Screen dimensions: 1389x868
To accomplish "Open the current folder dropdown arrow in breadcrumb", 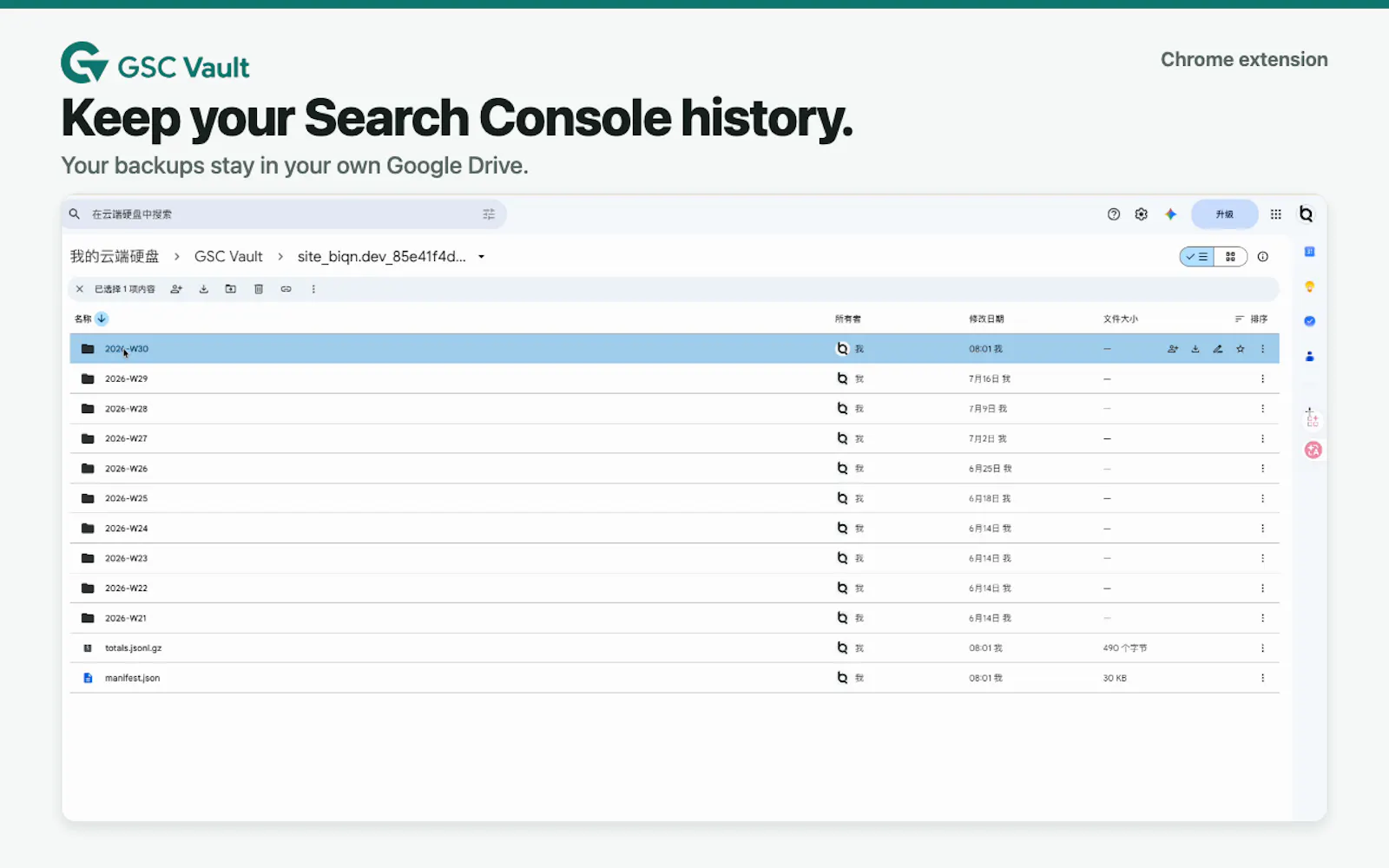I will pos(481,257).
